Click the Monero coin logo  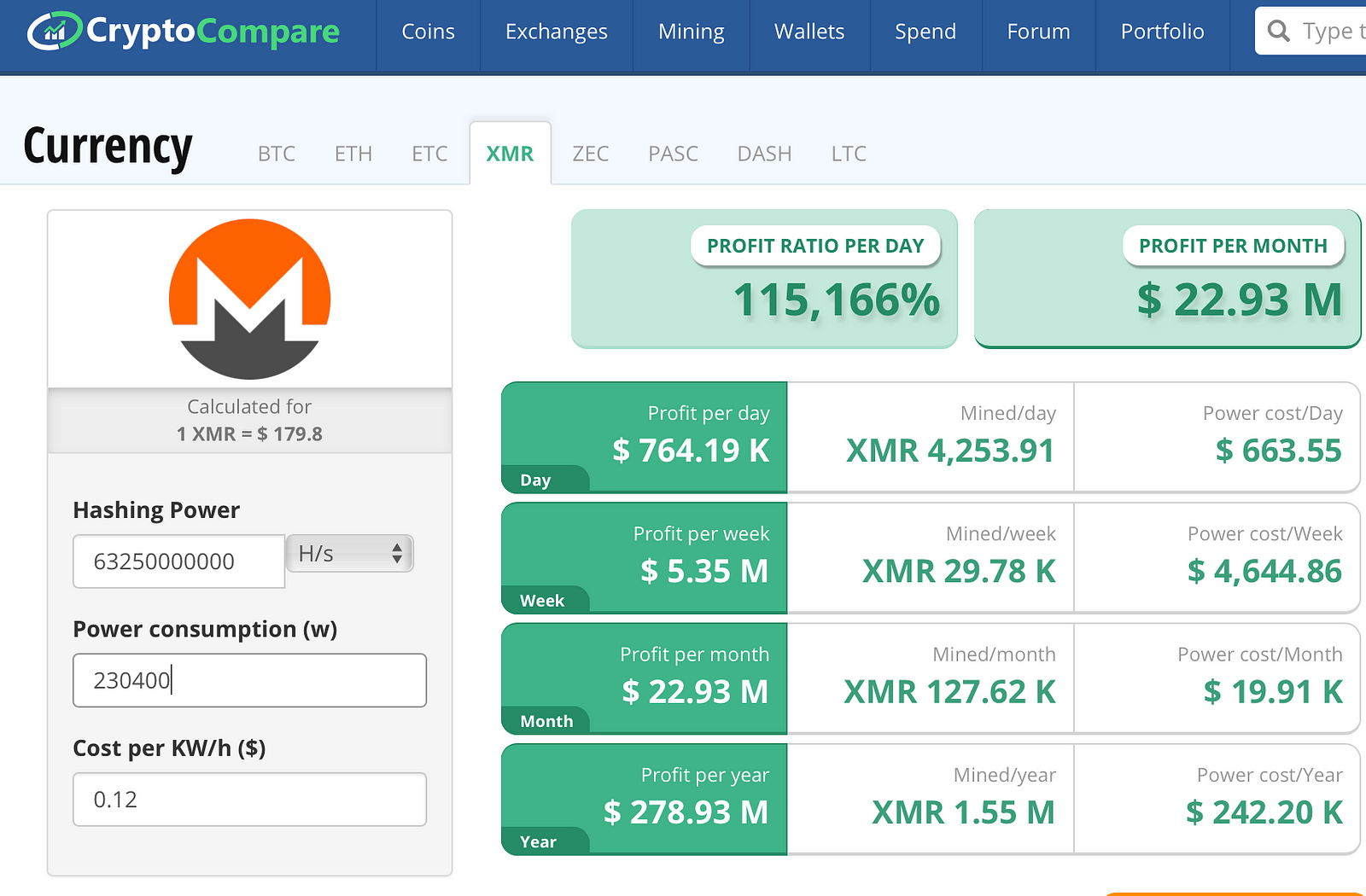tap(249, 299)
